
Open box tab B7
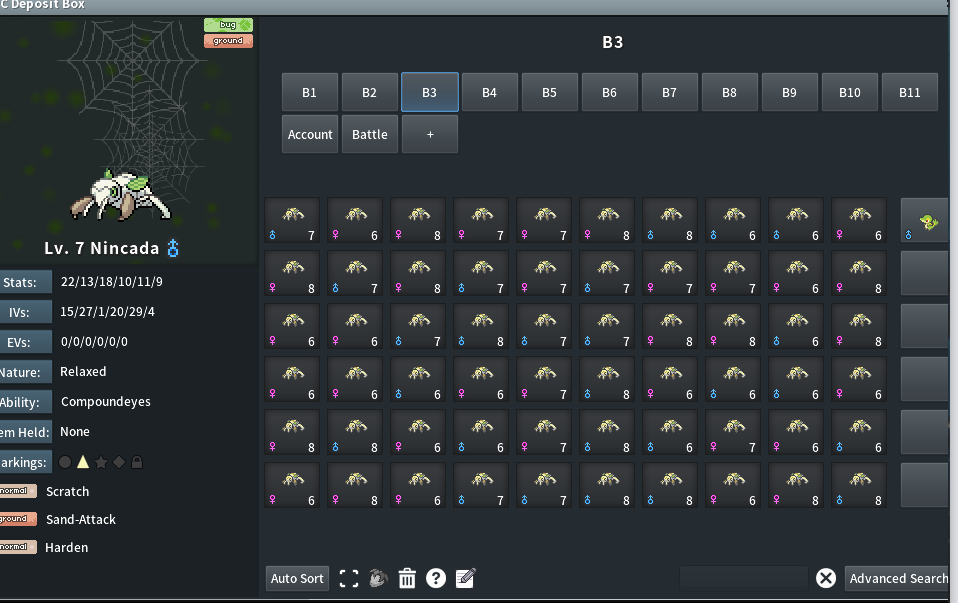(670, 92)
